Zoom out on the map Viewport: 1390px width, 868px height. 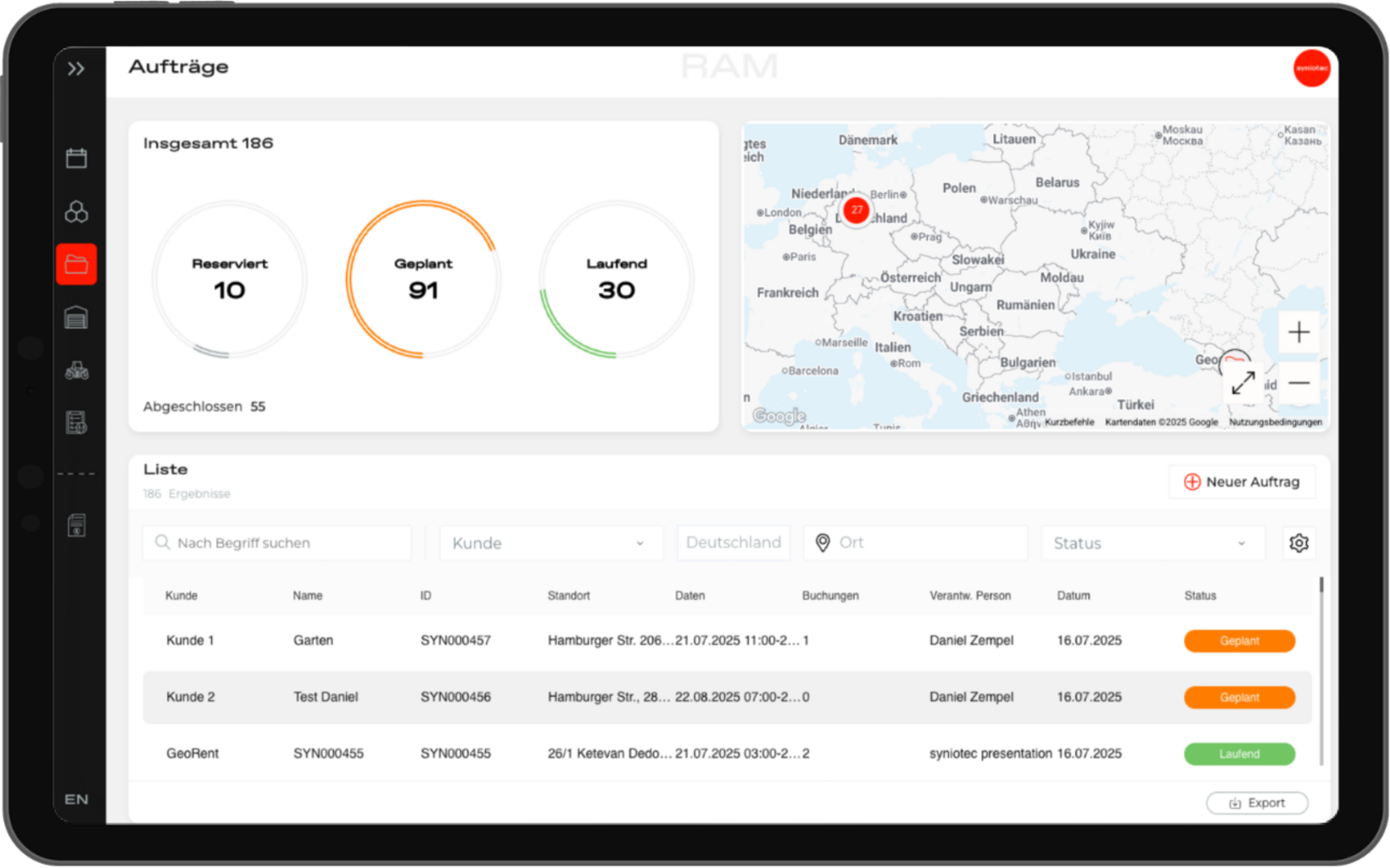point(1298,383)
